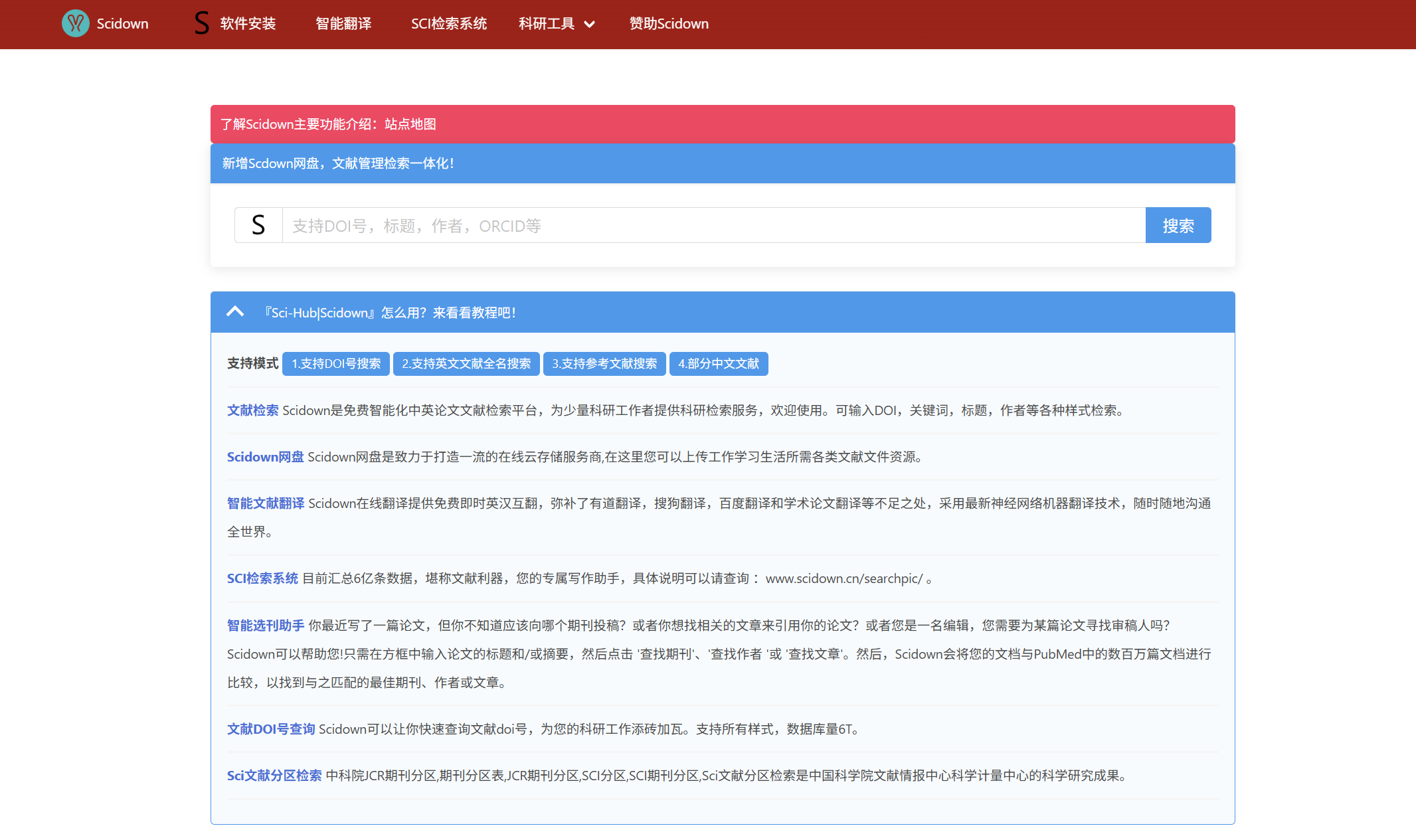Open 赞助Scidown navigation link
1416x840 pixels.
coord(669,24)
